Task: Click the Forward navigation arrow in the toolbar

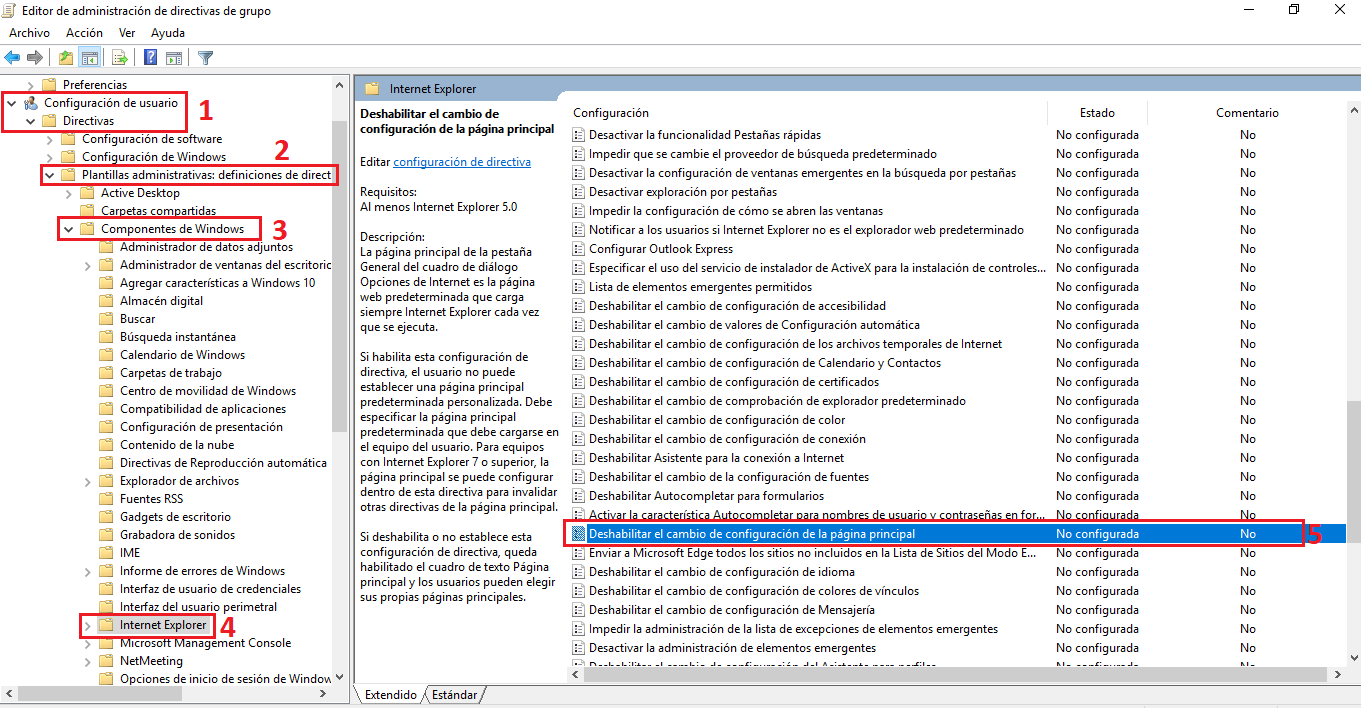Action: pyautogui.click(x=34, y=57)
